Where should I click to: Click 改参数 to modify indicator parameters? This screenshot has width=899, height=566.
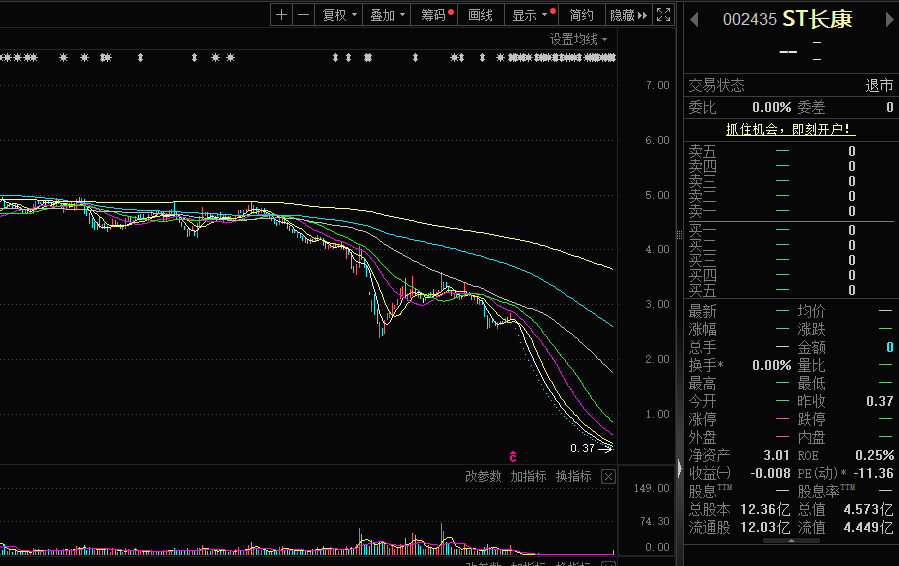point(483,477)
